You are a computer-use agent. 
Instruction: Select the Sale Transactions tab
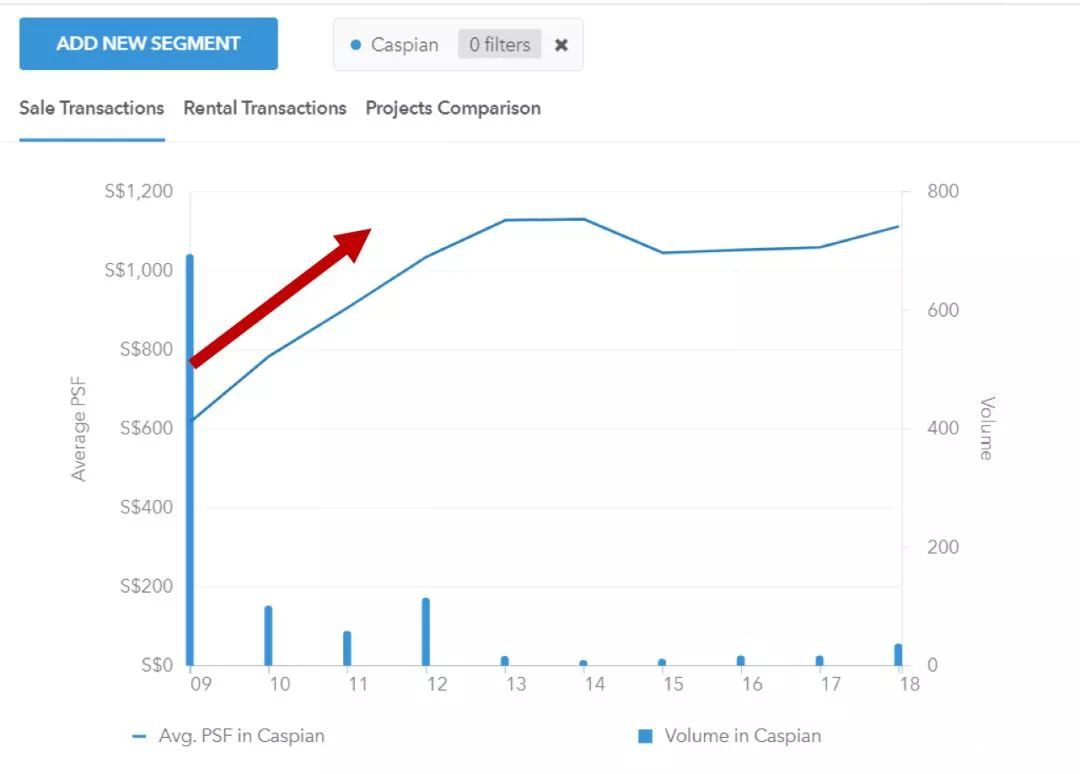[x=91, y=108]
